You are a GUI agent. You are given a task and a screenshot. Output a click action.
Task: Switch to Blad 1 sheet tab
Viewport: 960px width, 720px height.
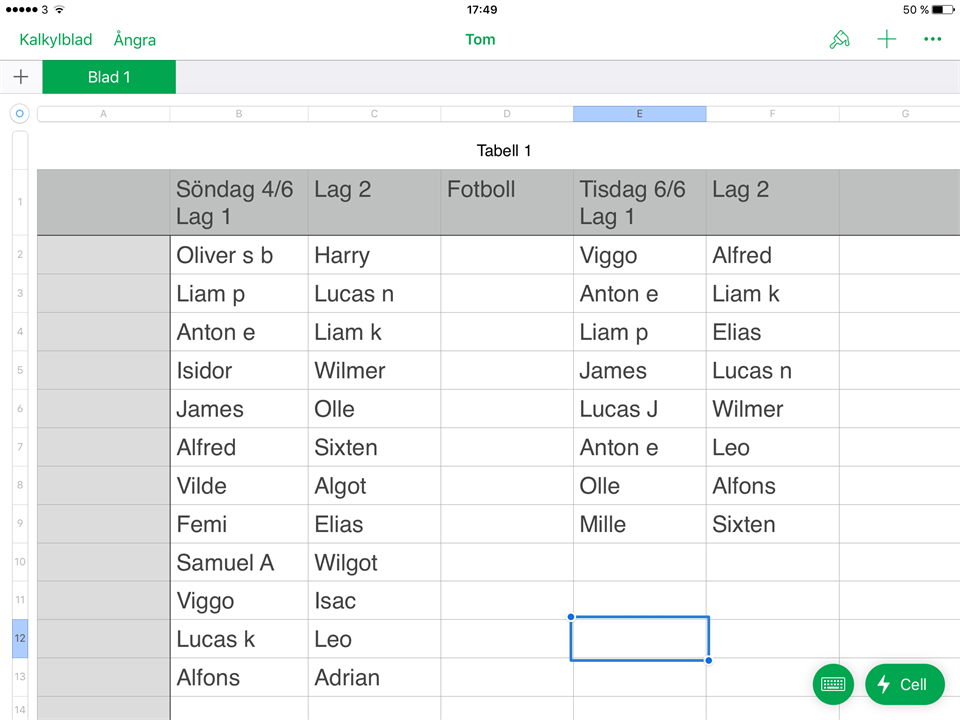[x=109, y=77]
